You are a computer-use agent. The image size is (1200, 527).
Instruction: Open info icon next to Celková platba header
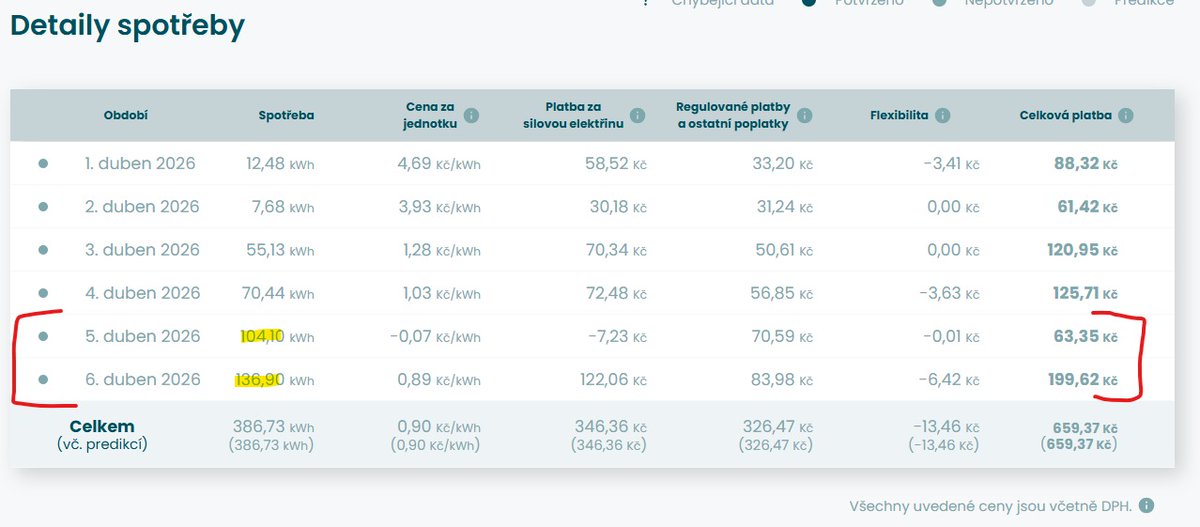pyautogui.click(x=1126, y=115)
